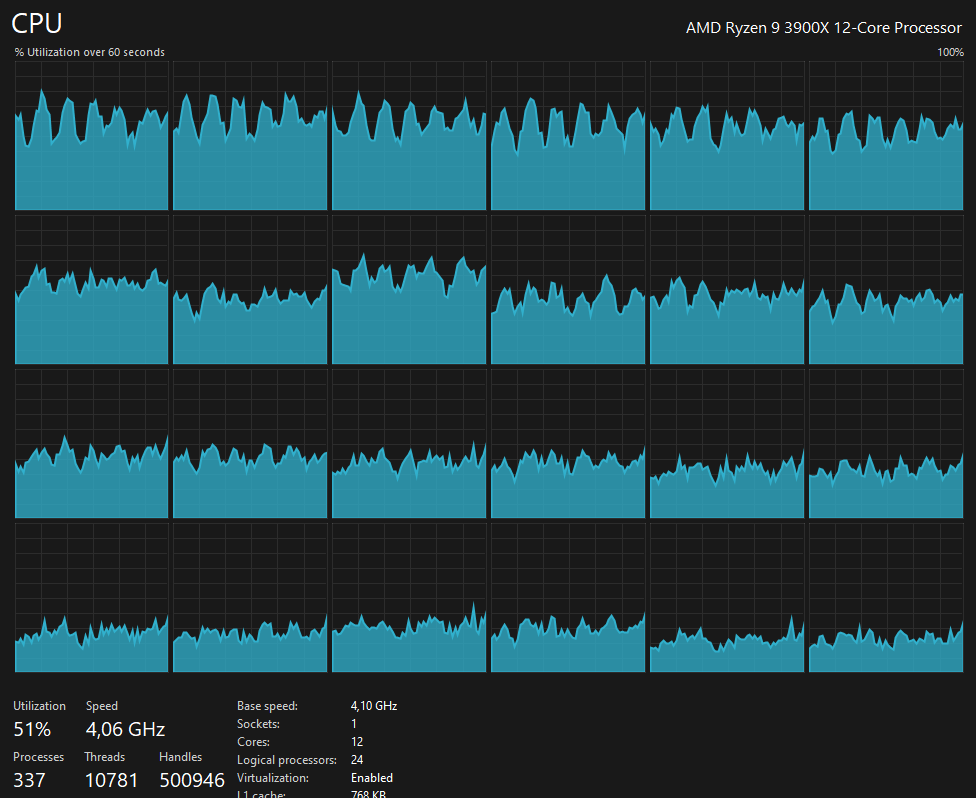
Task: Click the fourth graph in the third row
Action: (x=568, y=444)
